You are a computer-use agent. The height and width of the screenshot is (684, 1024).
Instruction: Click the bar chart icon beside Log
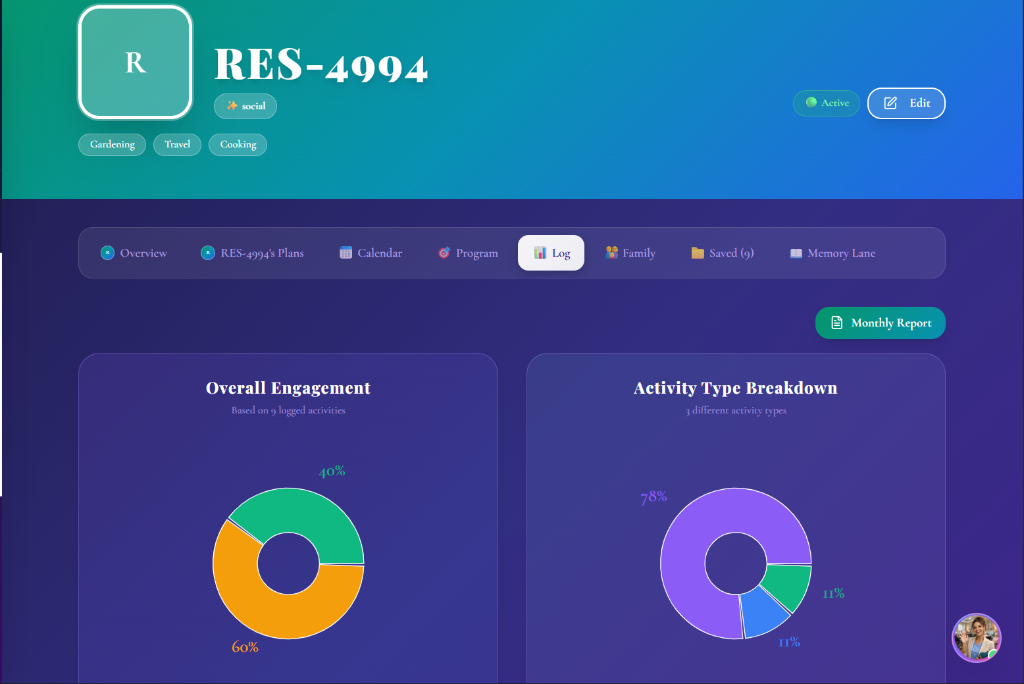(540, 253)
